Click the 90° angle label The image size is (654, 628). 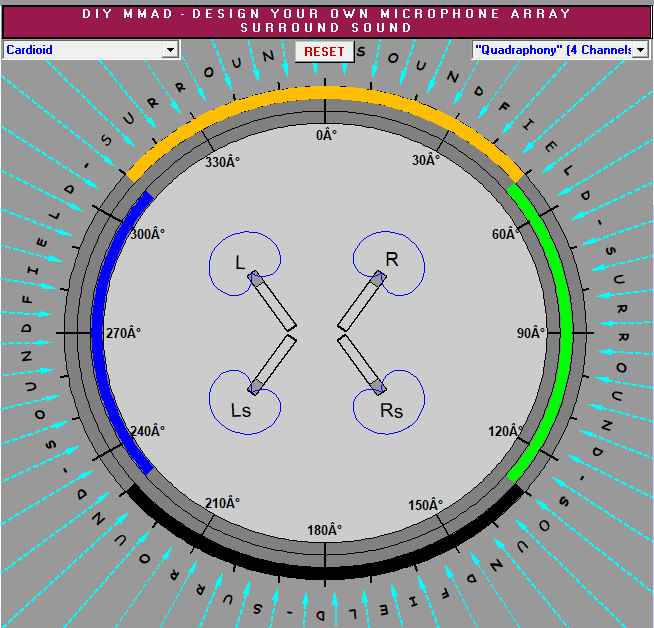530,333
